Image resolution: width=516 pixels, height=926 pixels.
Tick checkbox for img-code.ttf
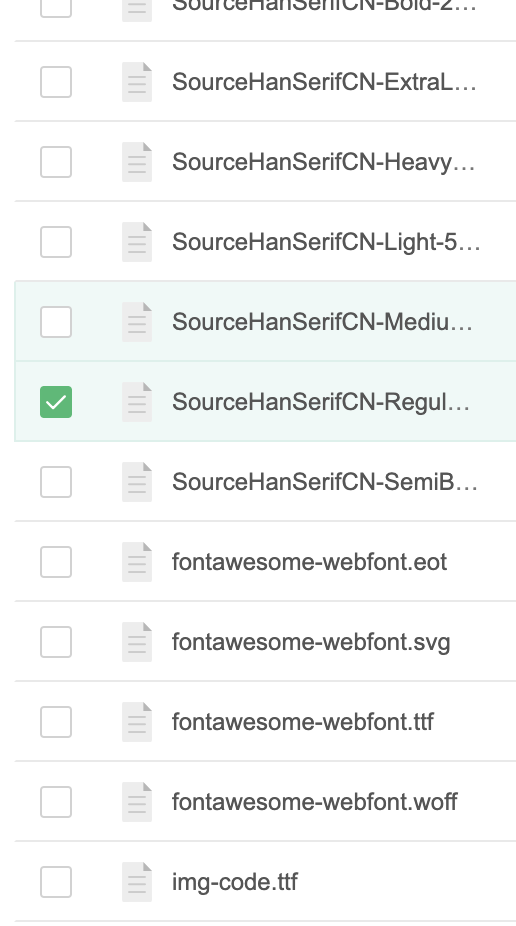pos(56,882)
